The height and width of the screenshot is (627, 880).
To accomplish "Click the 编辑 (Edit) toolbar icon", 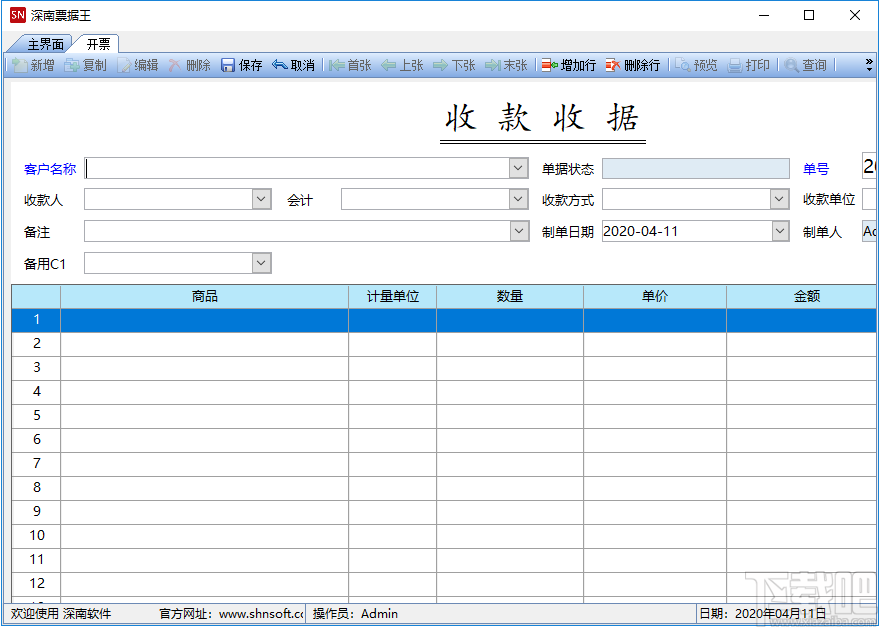I will point(138,65).
